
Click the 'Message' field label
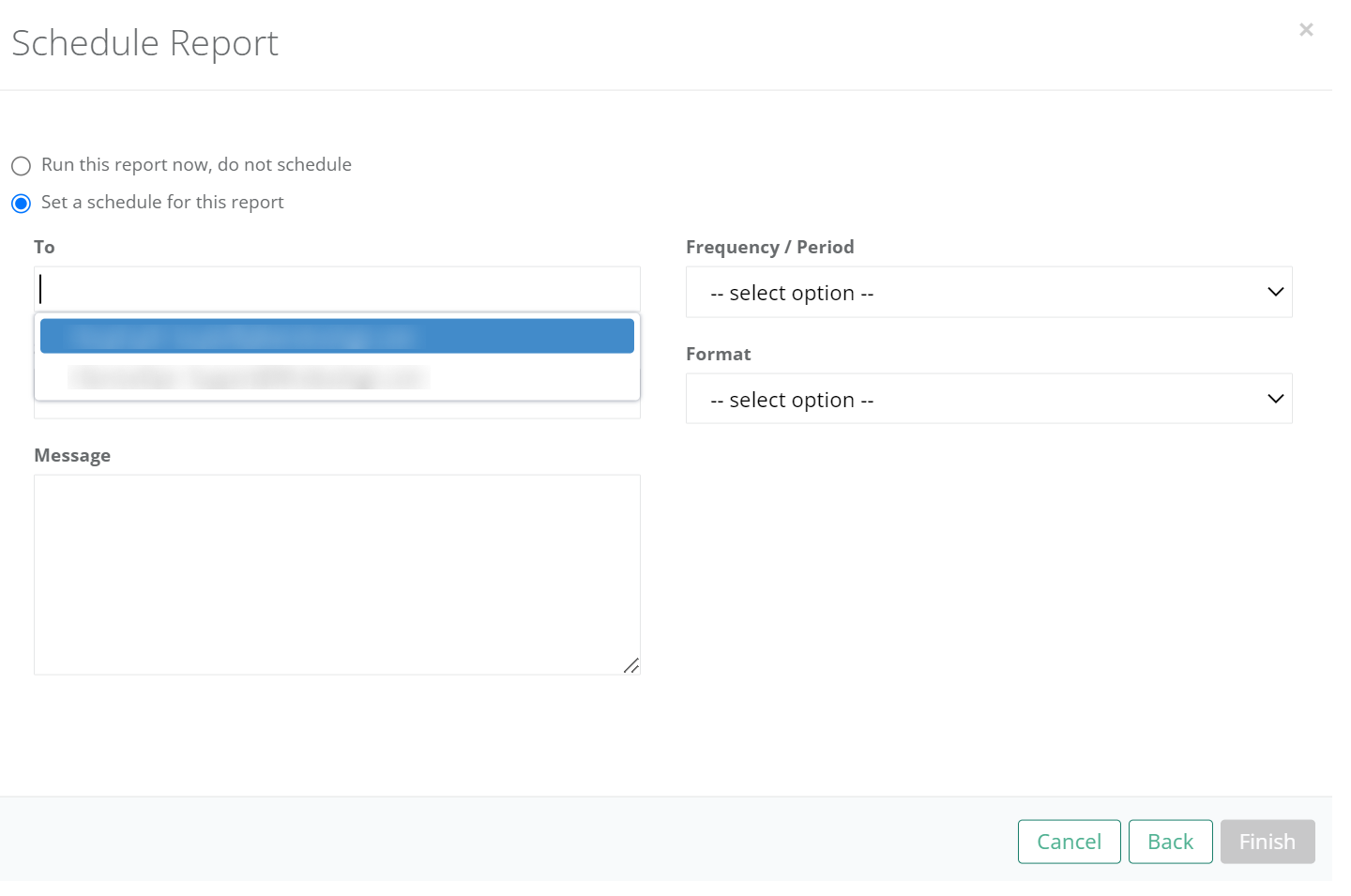point(72,455)
